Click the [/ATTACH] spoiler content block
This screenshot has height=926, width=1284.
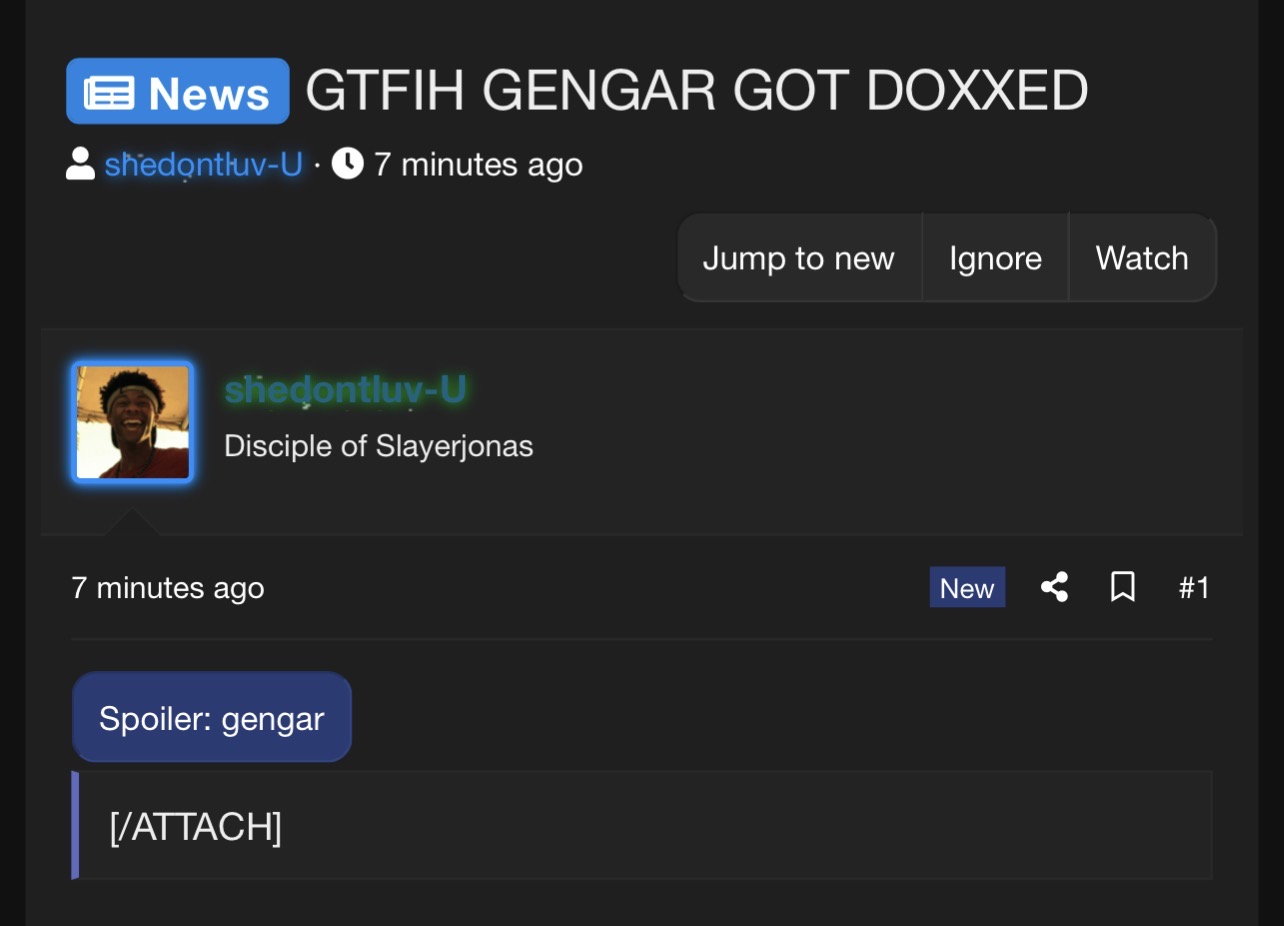[642, 826]
